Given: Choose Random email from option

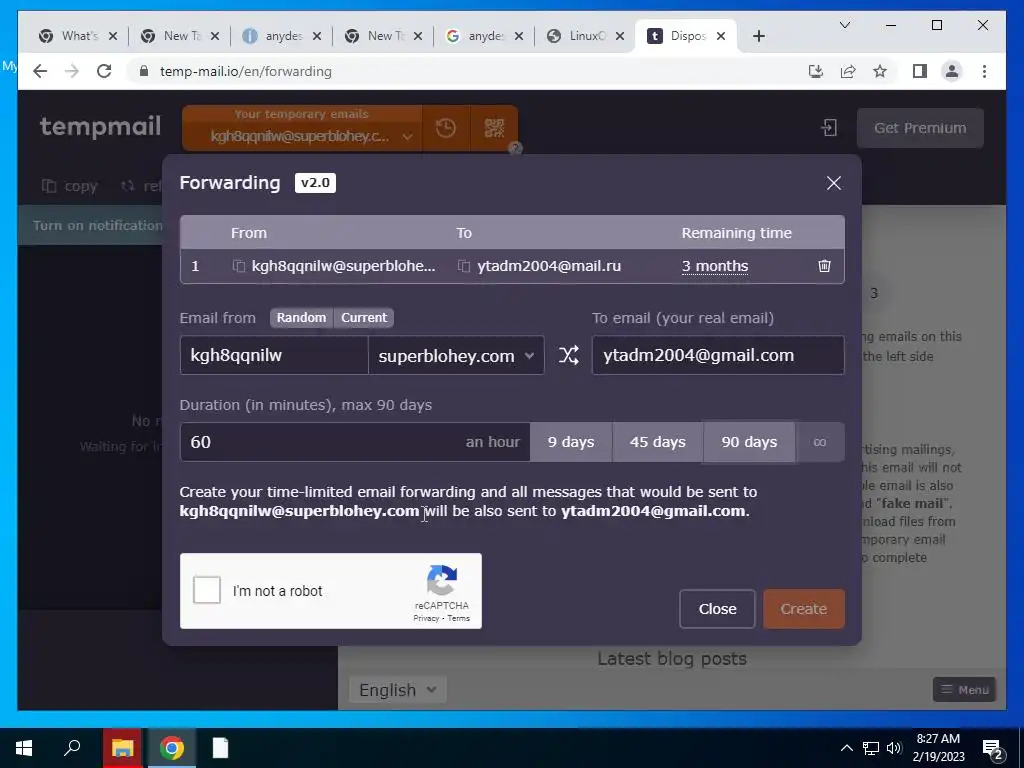Looking at the screenshot, I should 301,318.
